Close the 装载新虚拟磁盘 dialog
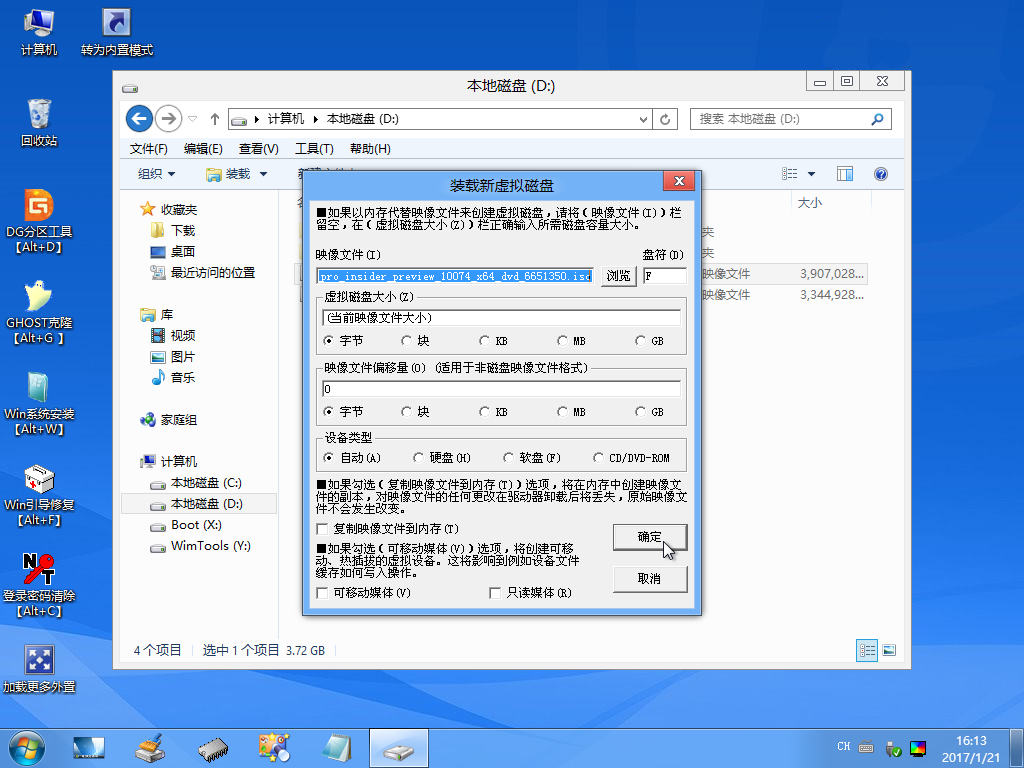Image resolution: width=1024 pixels, height=768 pixels. coord(679,181)
